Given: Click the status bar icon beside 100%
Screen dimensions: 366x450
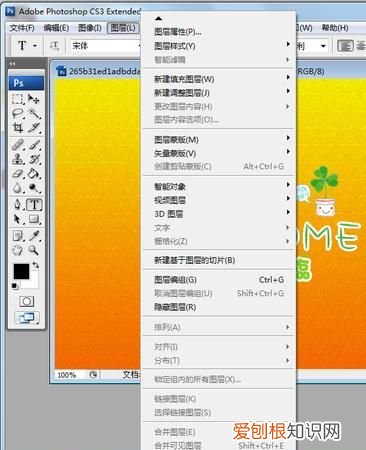Looking at the screenshot, I should [93, 375].
